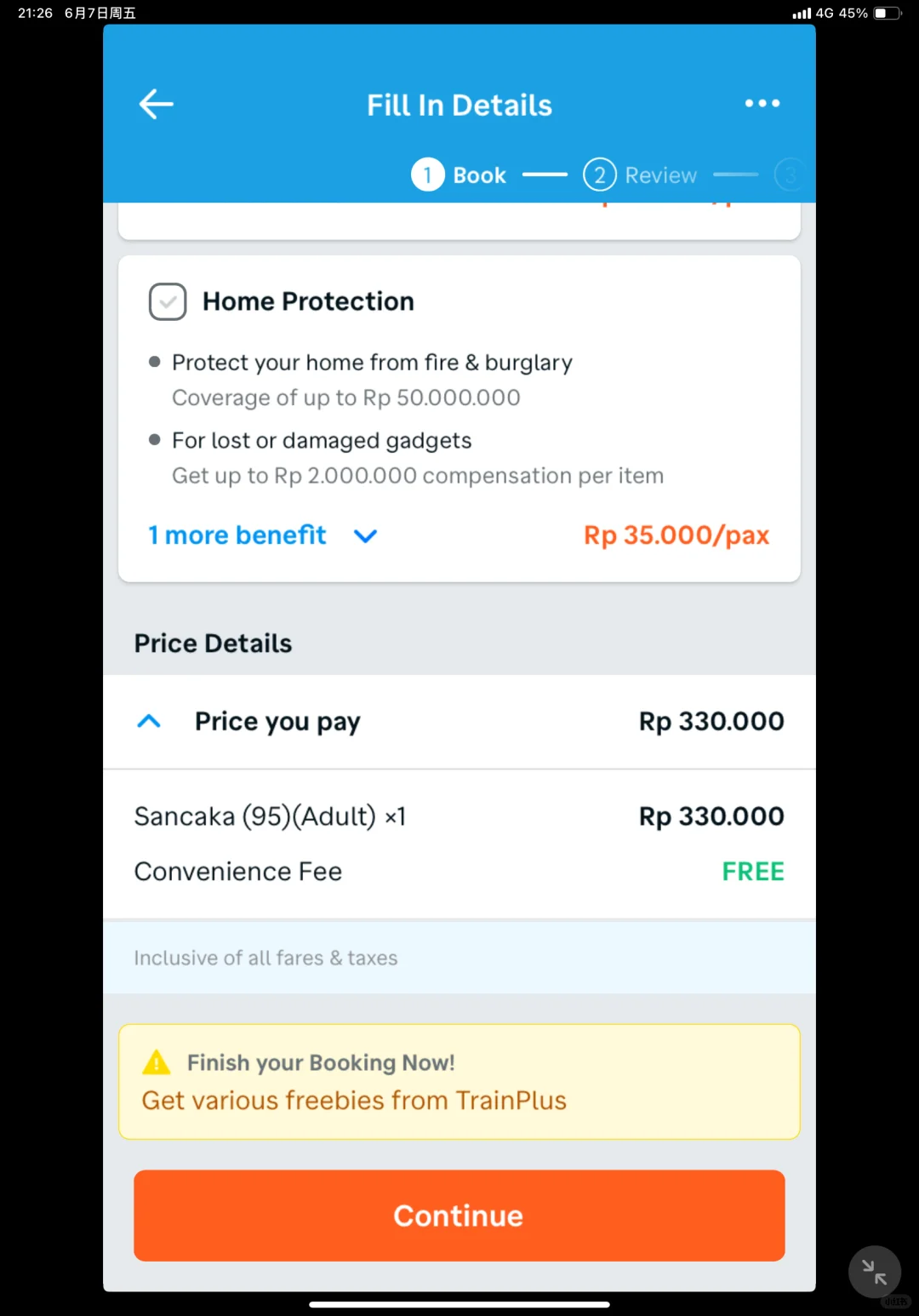Tap the Home Protection title text
Screen dimensions: 919x1316
point(308,301)
